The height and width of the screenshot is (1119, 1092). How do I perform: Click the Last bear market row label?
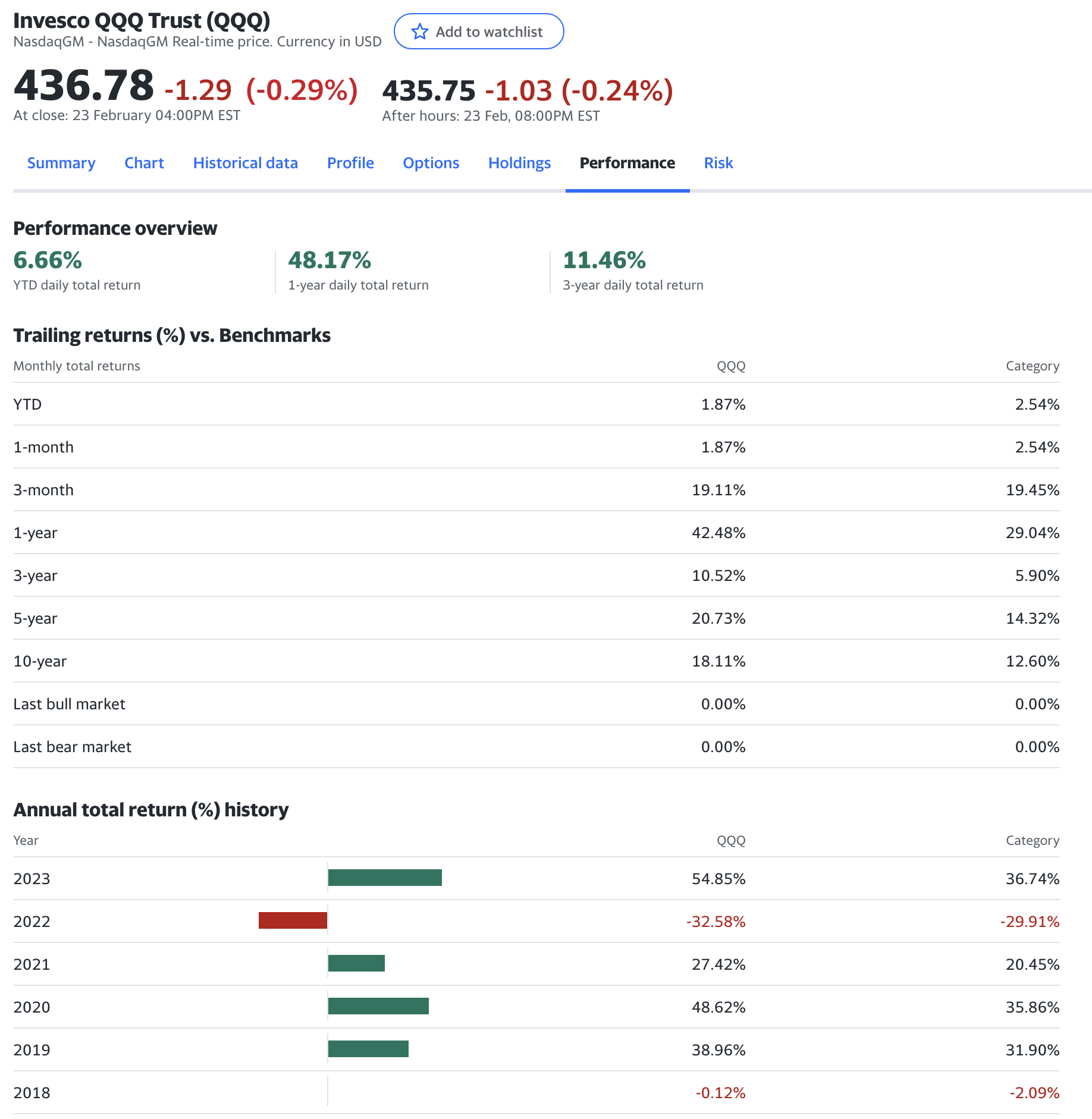tap(72, 747)
